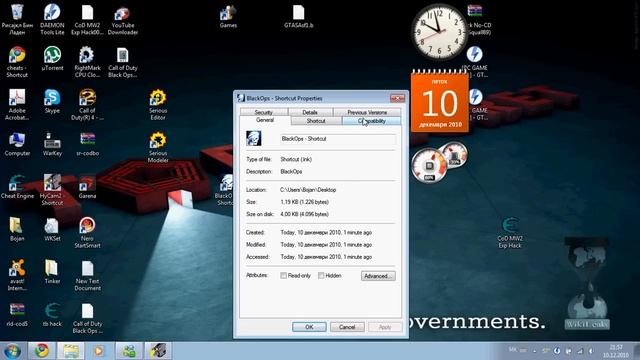Open the Tinker folder icon
This screenshot has height=360, width=640.
click(52, 272)
